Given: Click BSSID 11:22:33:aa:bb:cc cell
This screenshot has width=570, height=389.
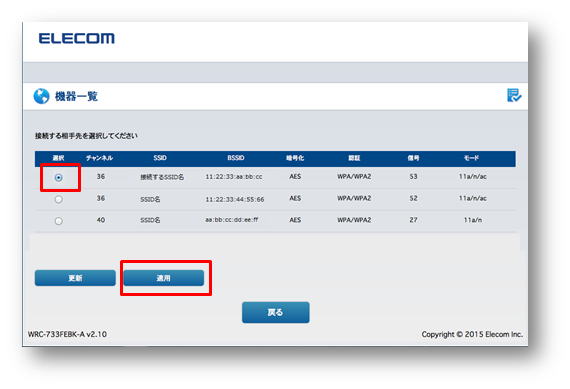Looking at the screenshot, I should click(x=234, y=177).
